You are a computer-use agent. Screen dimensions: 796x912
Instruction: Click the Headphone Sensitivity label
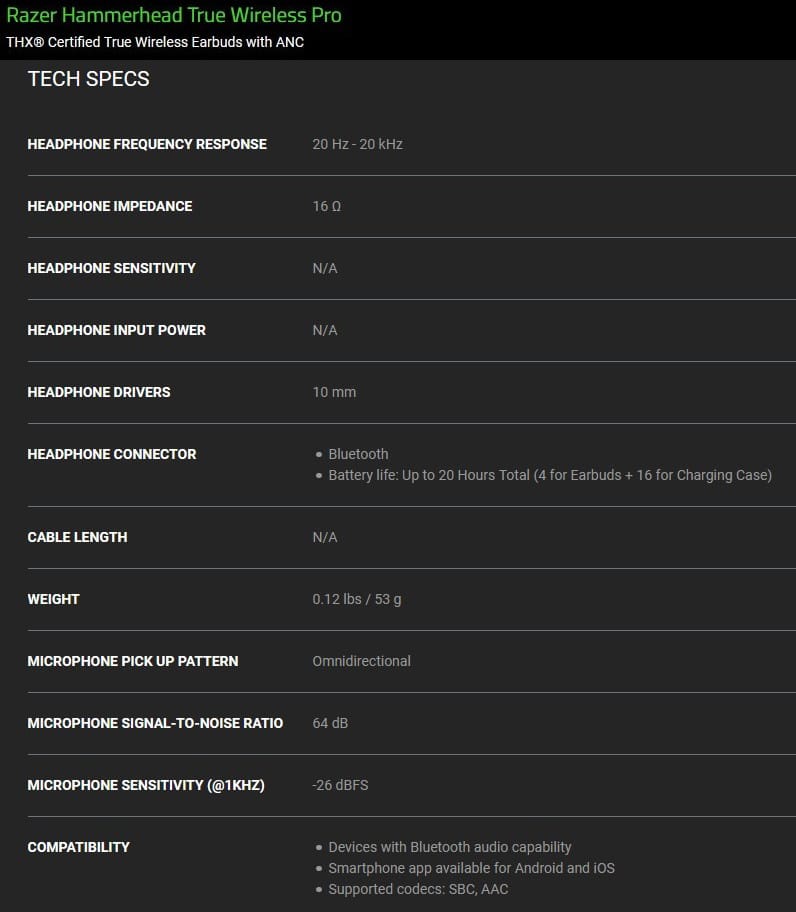(x=111, y=268)
